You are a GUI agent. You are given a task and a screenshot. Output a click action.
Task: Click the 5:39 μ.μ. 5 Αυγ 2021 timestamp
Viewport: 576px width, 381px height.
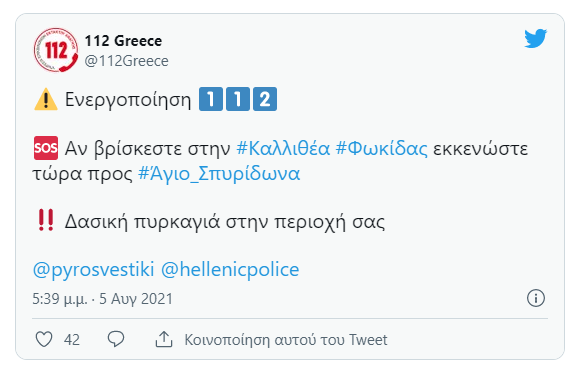(x=102, y=299)
